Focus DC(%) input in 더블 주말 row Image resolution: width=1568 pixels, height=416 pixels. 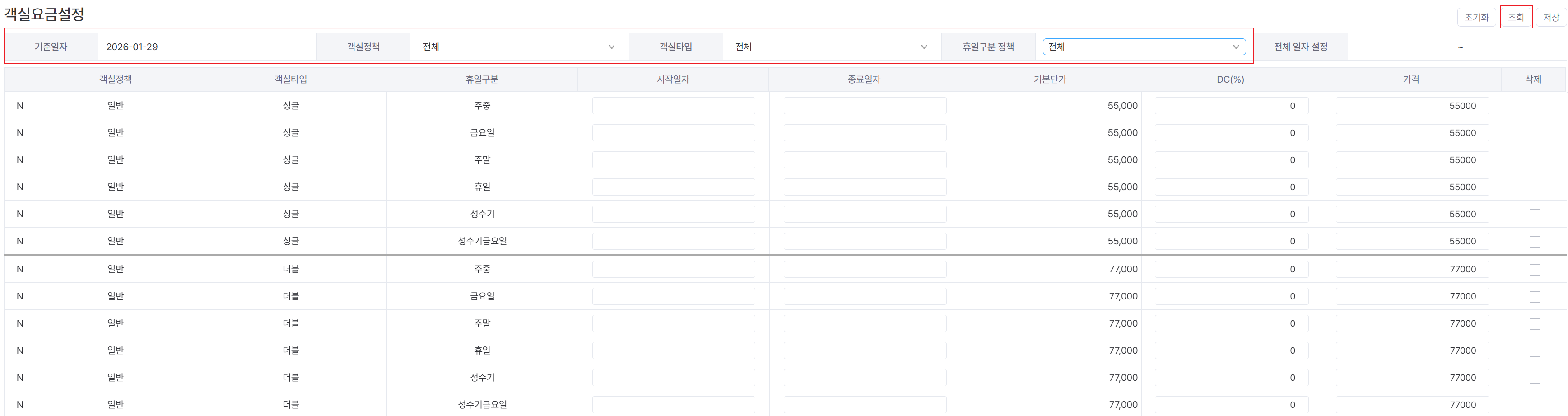[1231, 323]
